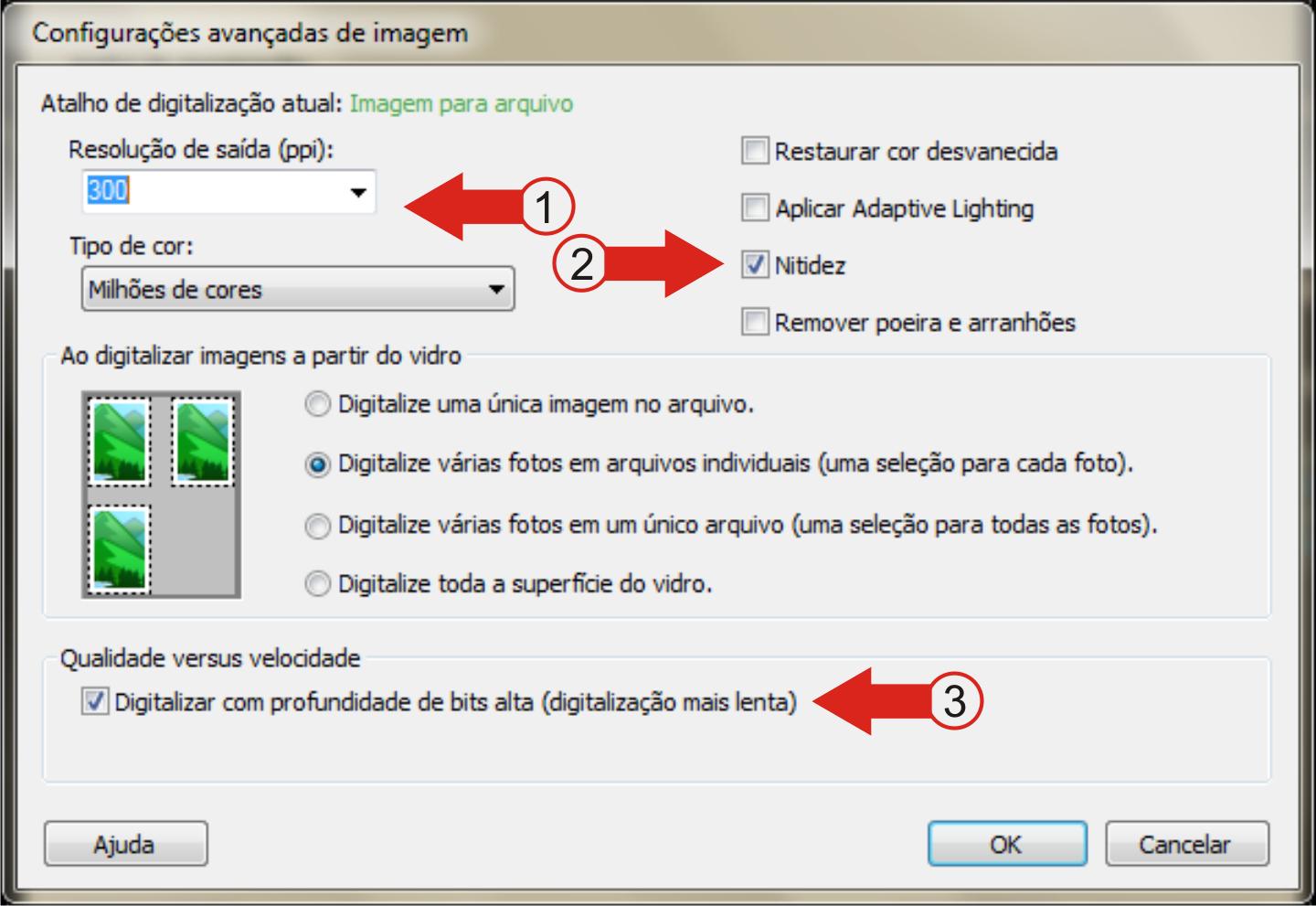Enable Restaurar cor desvanecida checkbox

[x=755, y=151]
